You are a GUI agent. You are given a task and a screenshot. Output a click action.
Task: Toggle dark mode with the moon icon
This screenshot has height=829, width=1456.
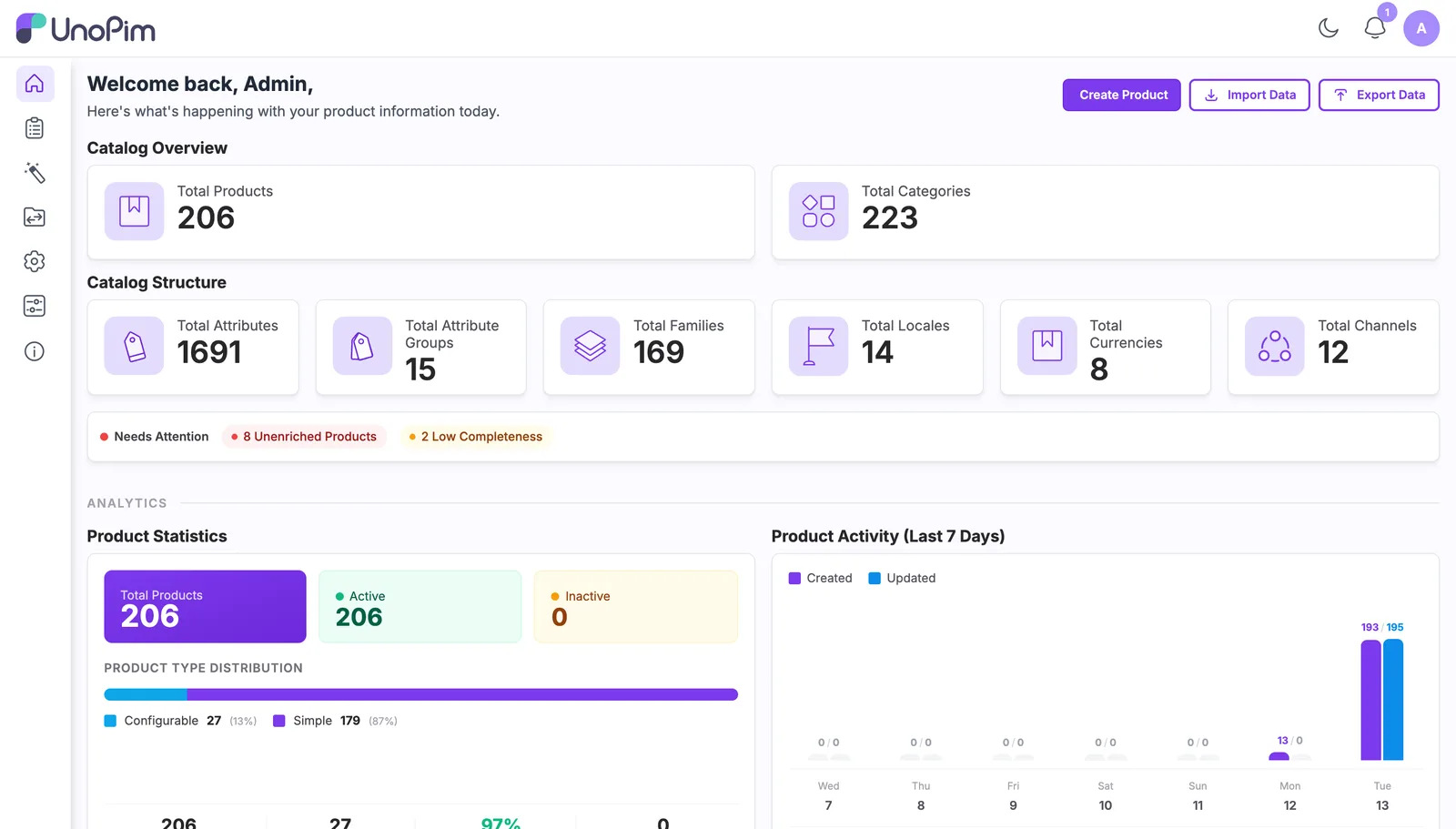(x=1329, y=28)
